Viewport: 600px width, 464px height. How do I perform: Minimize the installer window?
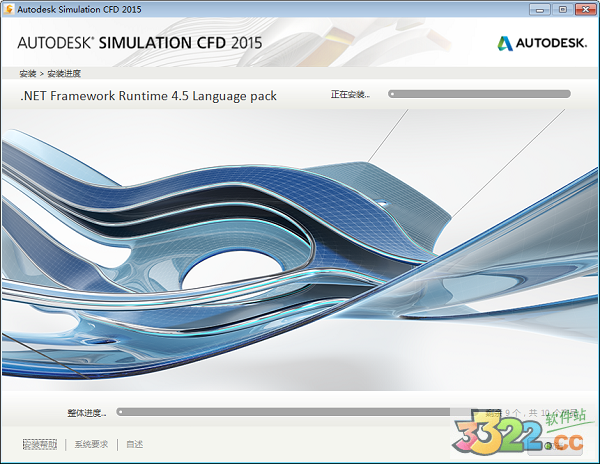pos(542,9)
